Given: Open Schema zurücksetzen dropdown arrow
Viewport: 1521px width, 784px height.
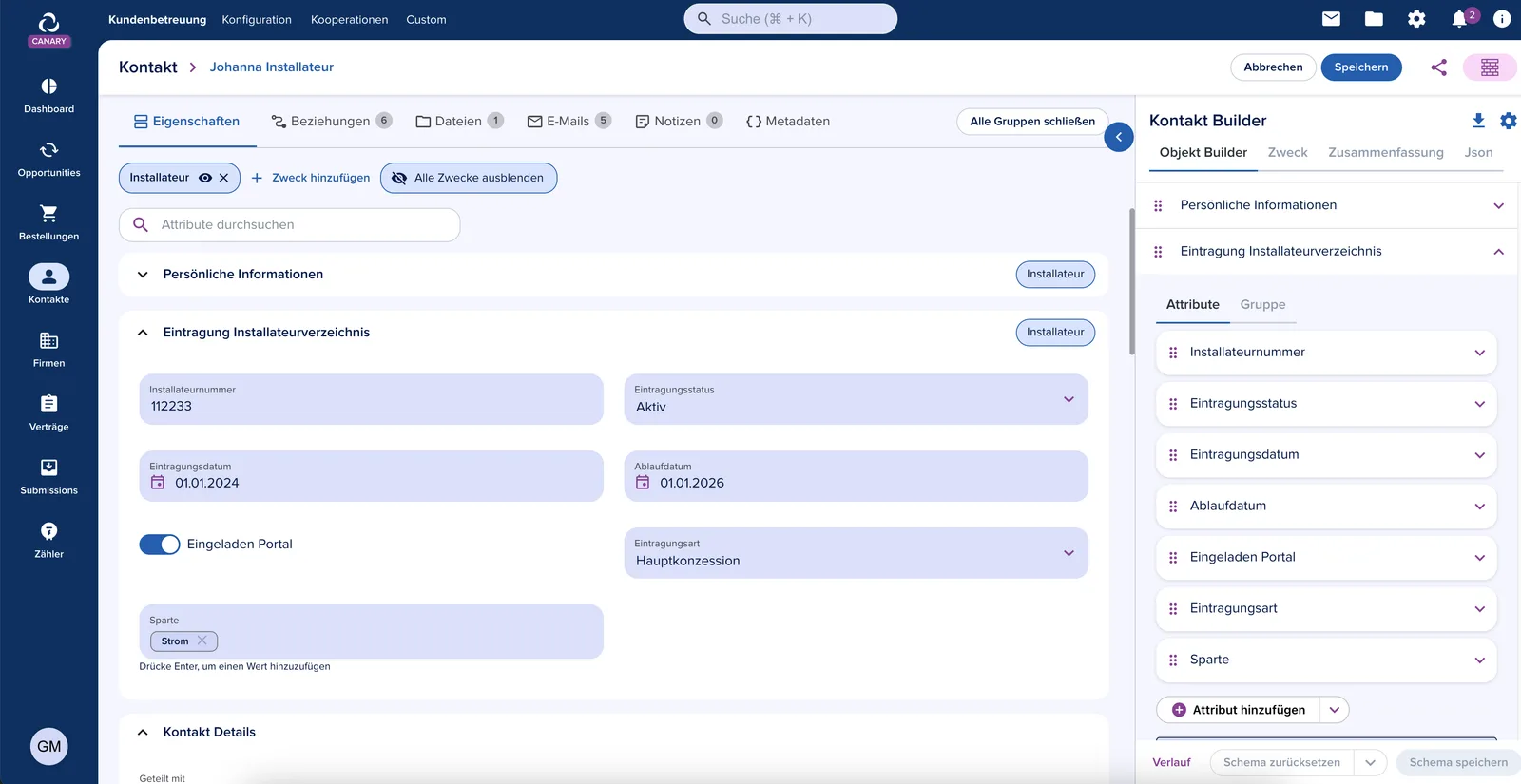Looking at the screenshot, I should (x=1371, y=763).
